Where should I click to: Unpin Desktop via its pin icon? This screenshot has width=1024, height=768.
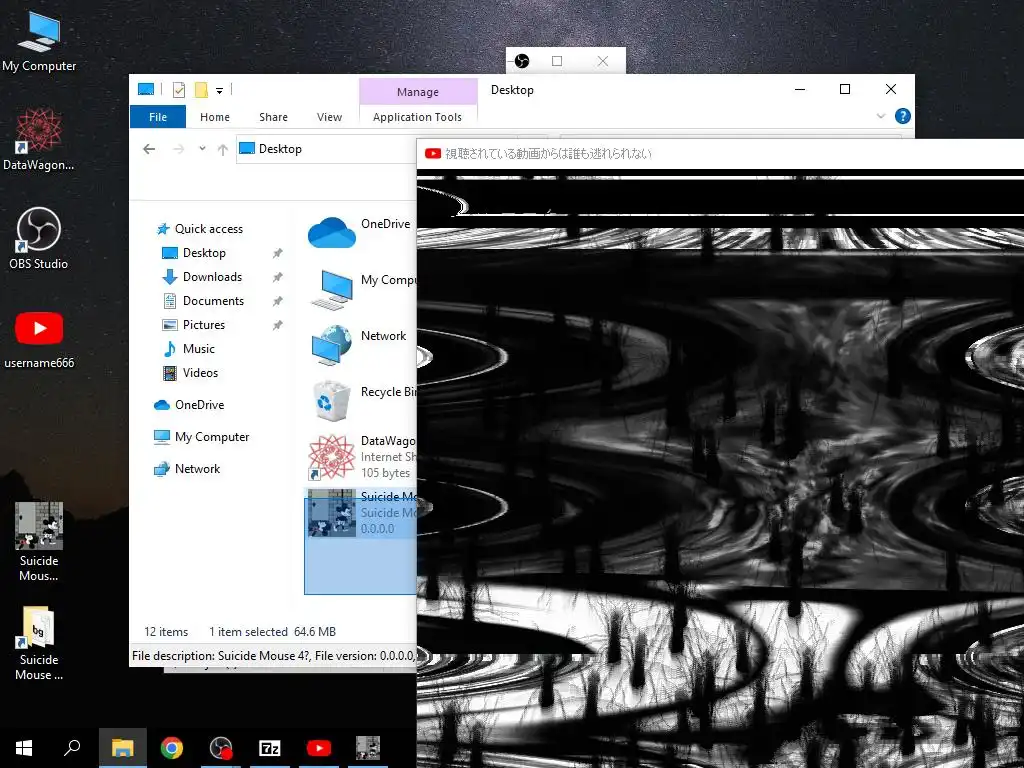click(x=278, y=253)
